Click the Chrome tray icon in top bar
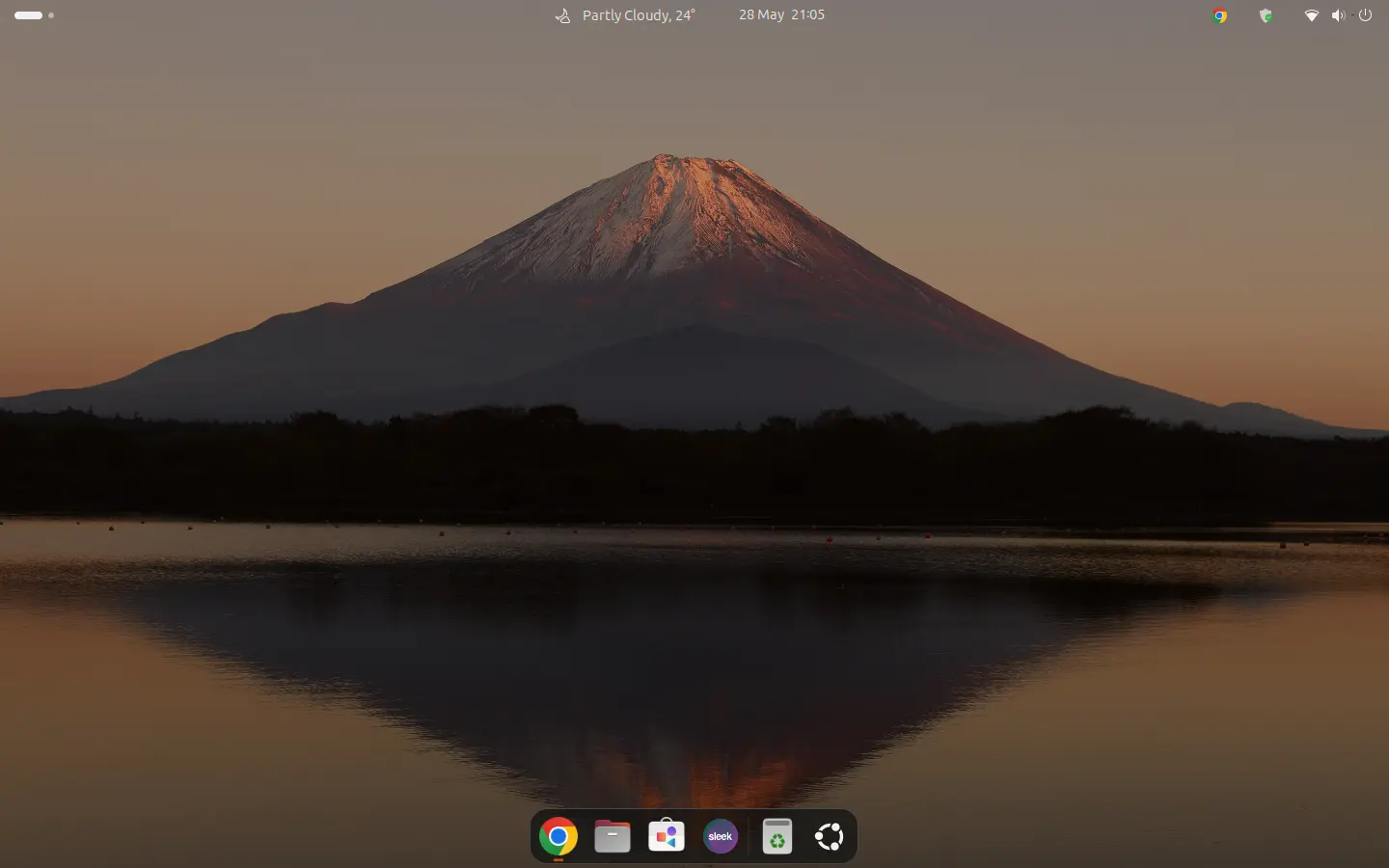The width and height of the screenshot is (1389, 868). (x=1219, y=15)
